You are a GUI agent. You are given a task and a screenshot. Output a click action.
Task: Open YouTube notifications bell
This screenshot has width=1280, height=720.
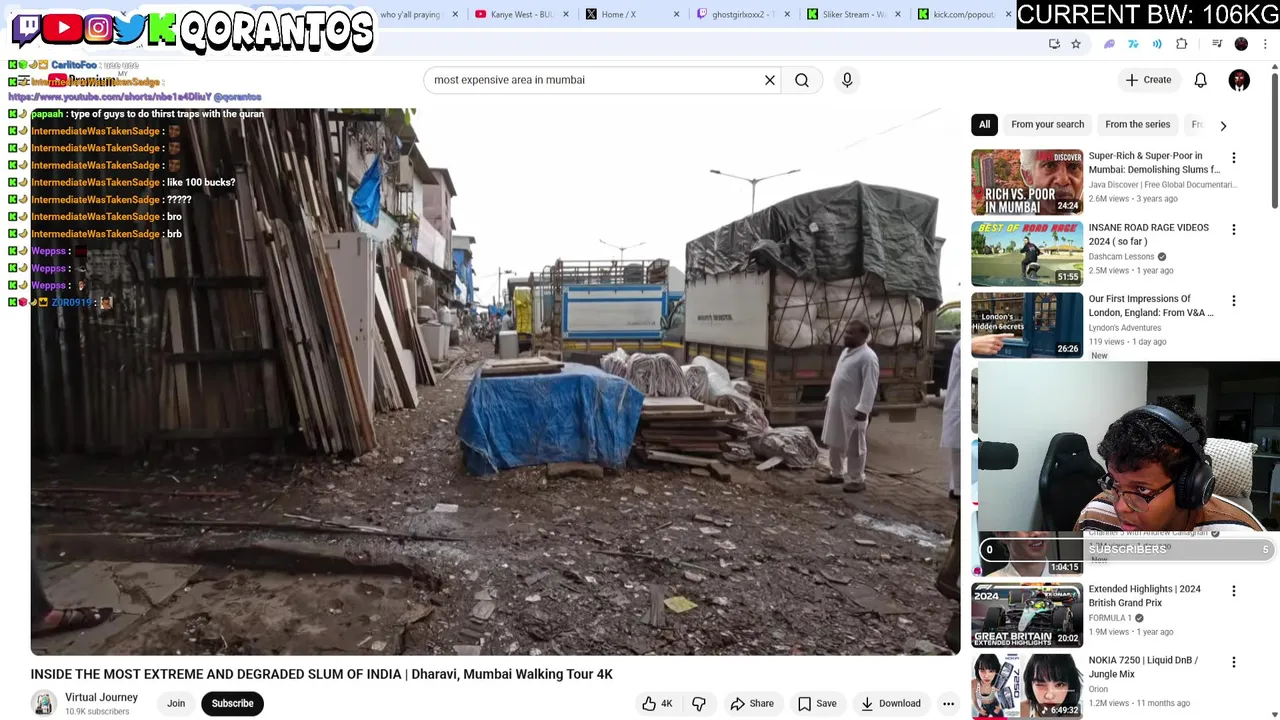[1200, 80]
